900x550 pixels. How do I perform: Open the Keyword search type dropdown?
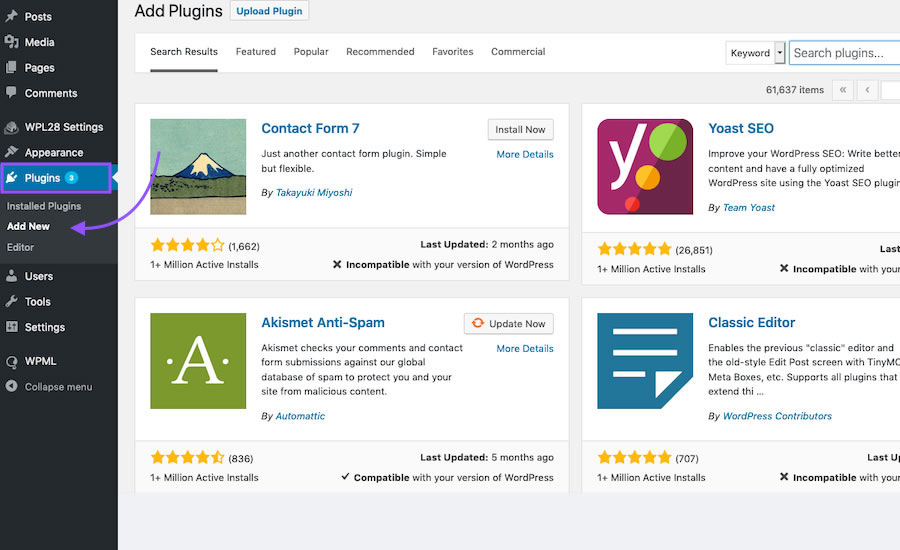click(x=755, y=53)
